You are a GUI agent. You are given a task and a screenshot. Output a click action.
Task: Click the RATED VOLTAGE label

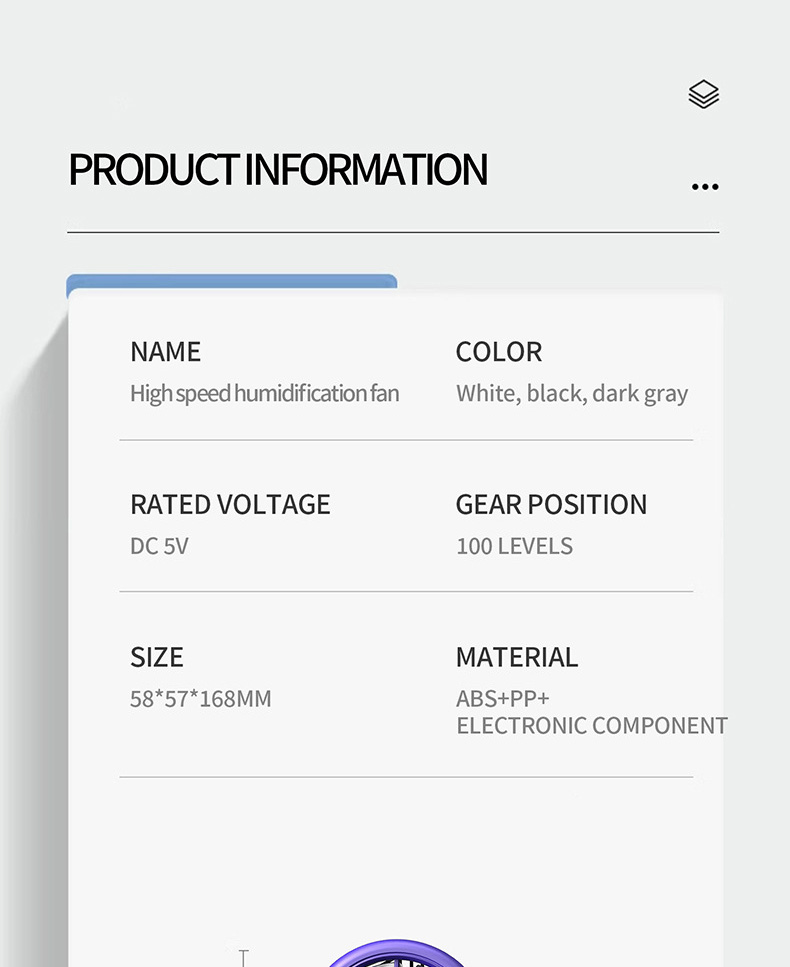[x=230, y=505]
